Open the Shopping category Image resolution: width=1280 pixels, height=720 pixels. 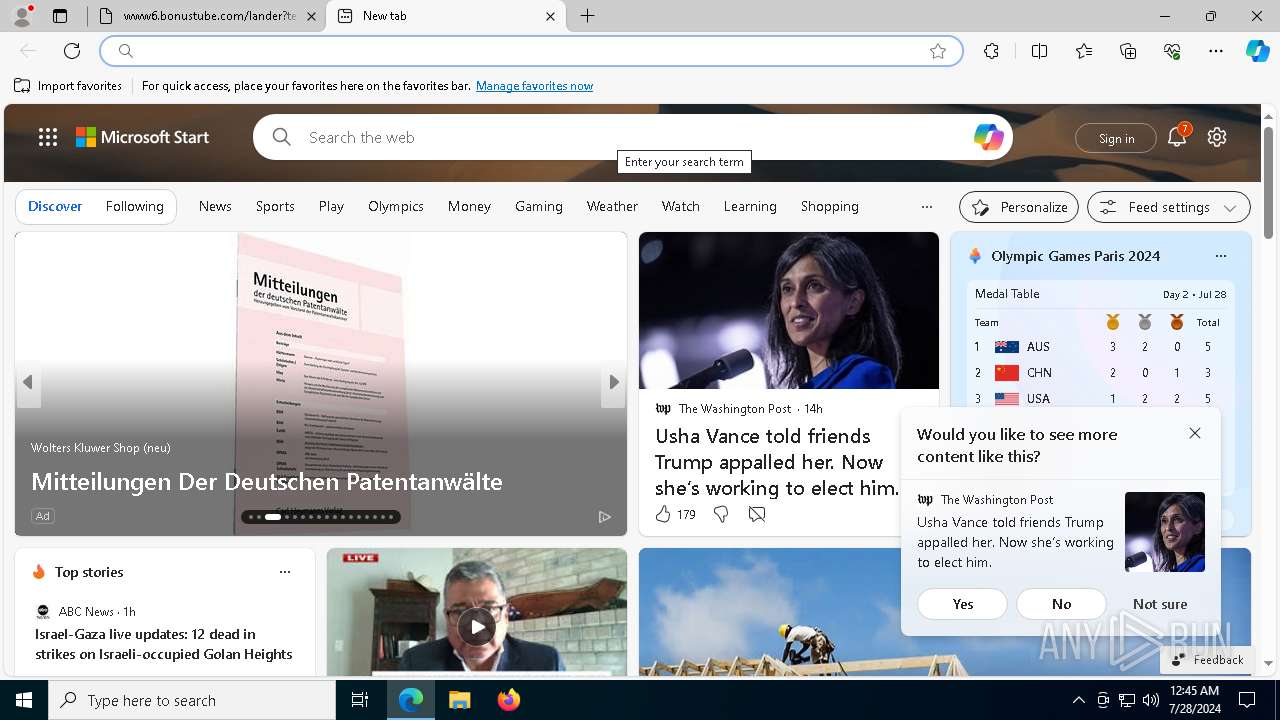(x=829, y=206)
